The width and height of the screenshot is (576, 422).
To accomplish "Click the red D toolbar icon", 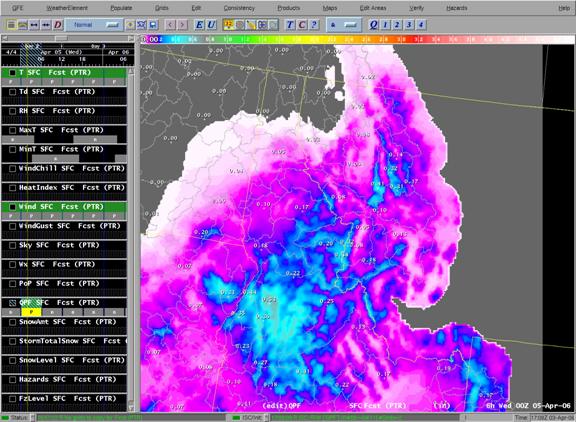I will tap(58, 25).
